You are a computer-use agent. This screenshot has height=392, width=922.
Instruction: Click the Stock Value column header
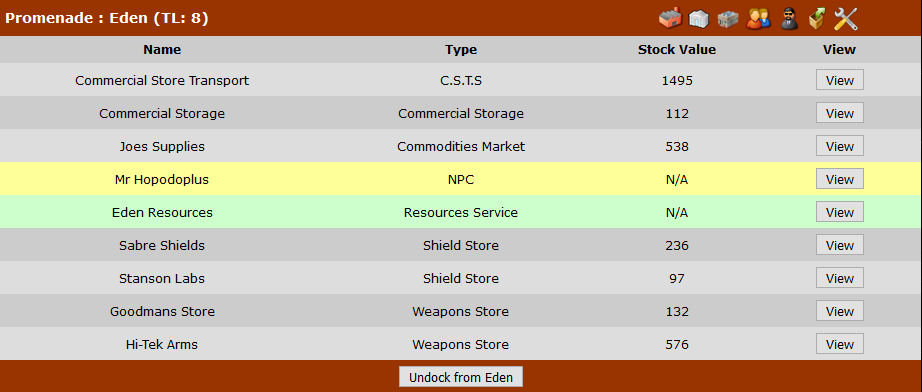pyautogui.click(x=677, y=50)
